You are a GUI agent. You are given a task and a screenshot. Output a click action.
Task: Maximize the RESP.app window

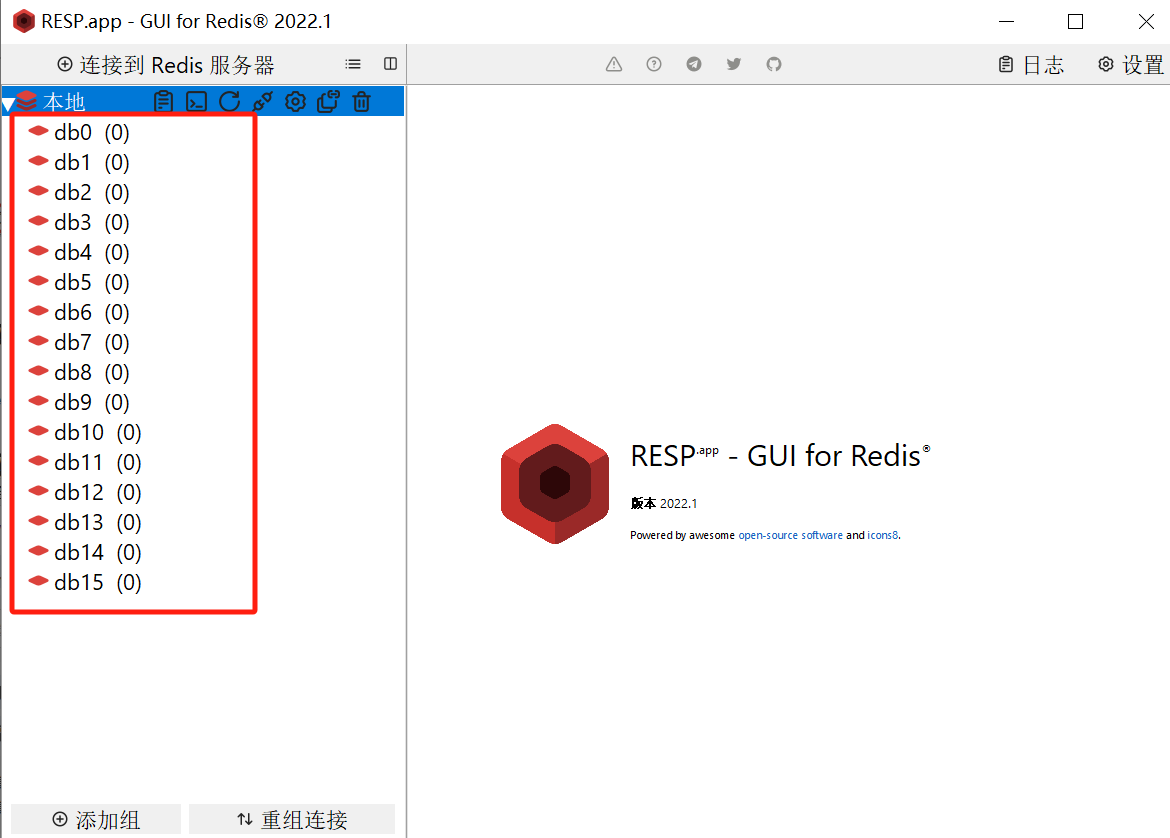1075,22
